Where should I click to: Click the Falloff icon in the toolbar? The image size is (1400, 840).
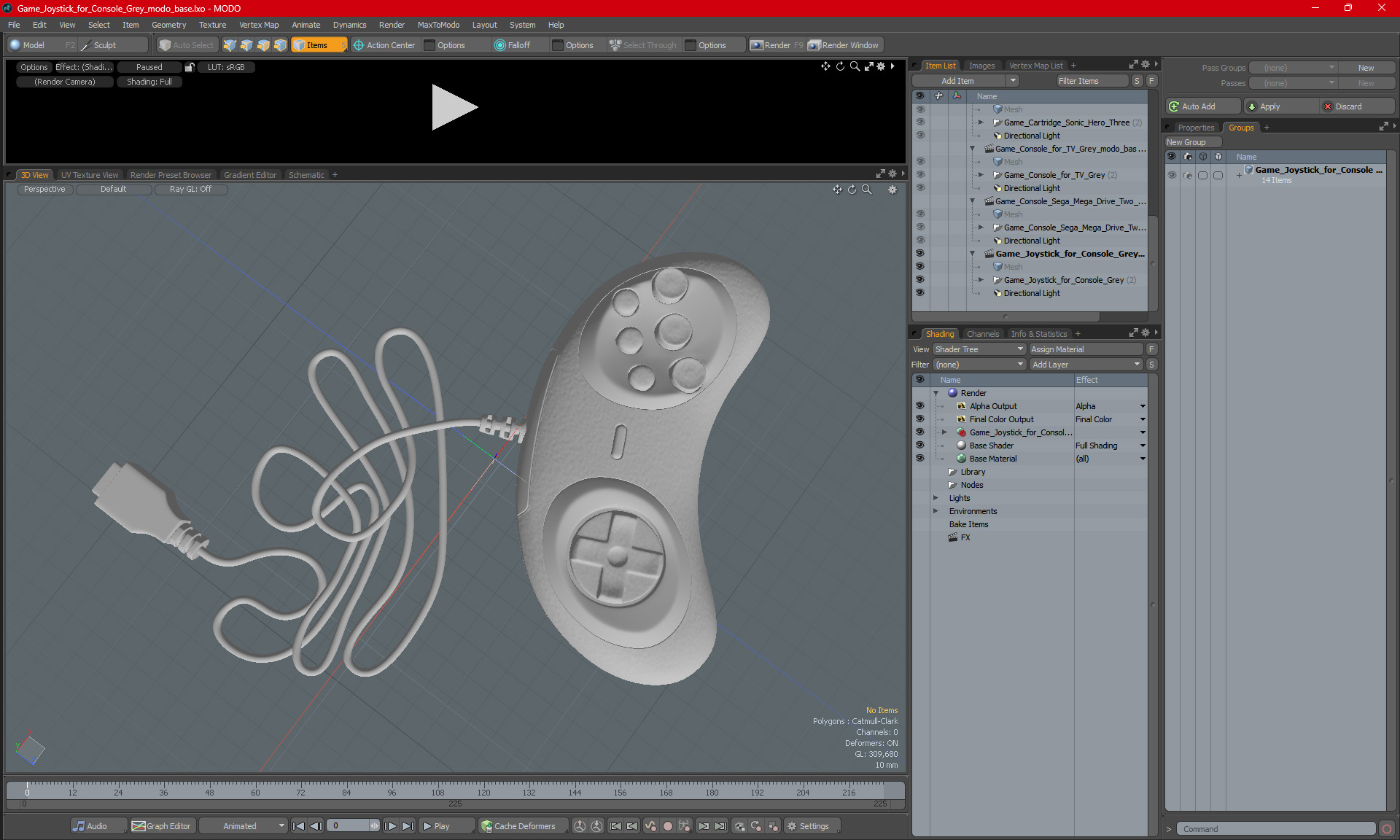coord(500,45)
